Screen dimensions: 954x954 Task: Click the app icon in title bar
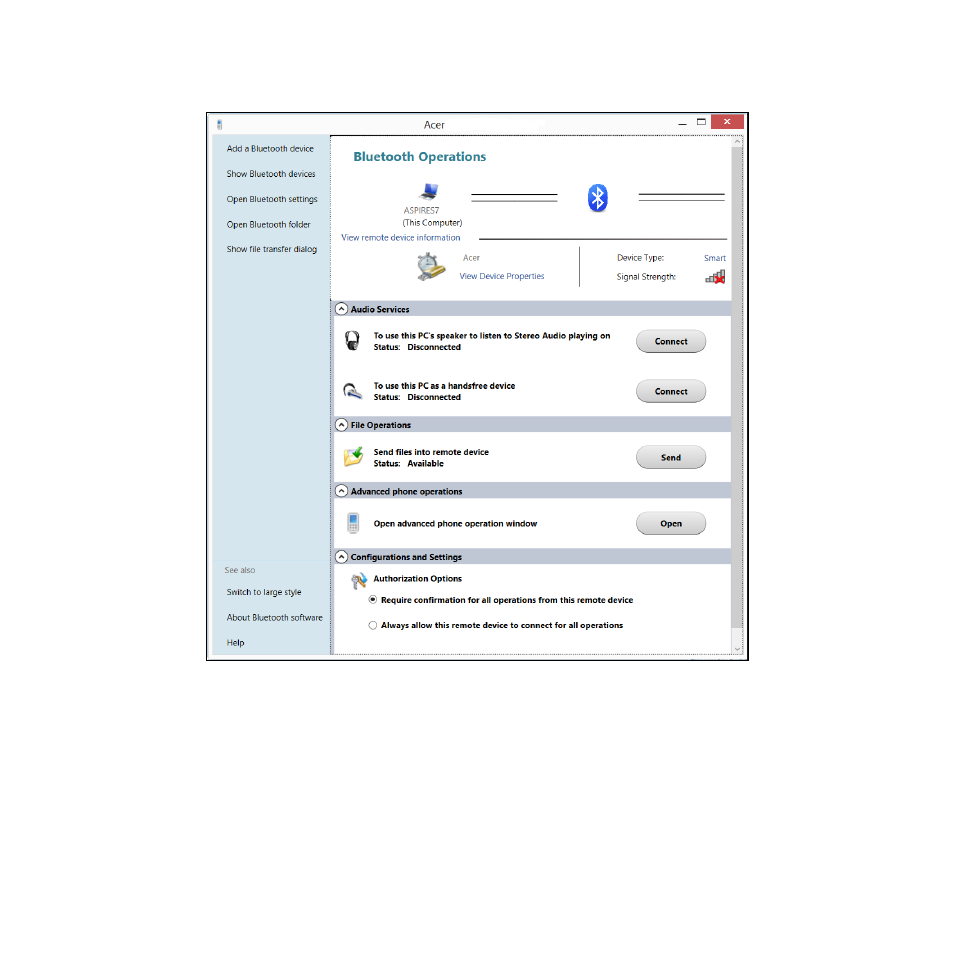pos(220,125)
